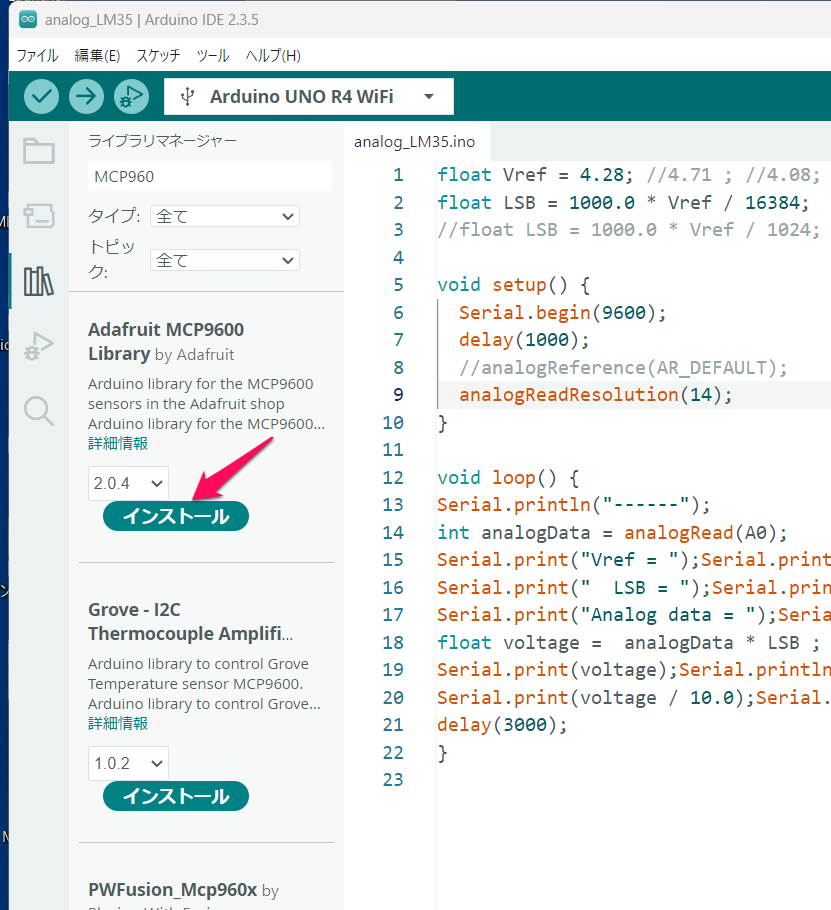Open the ツール menu
The width and height of the screenshot is (831, 910).
[x=212, y=56]
